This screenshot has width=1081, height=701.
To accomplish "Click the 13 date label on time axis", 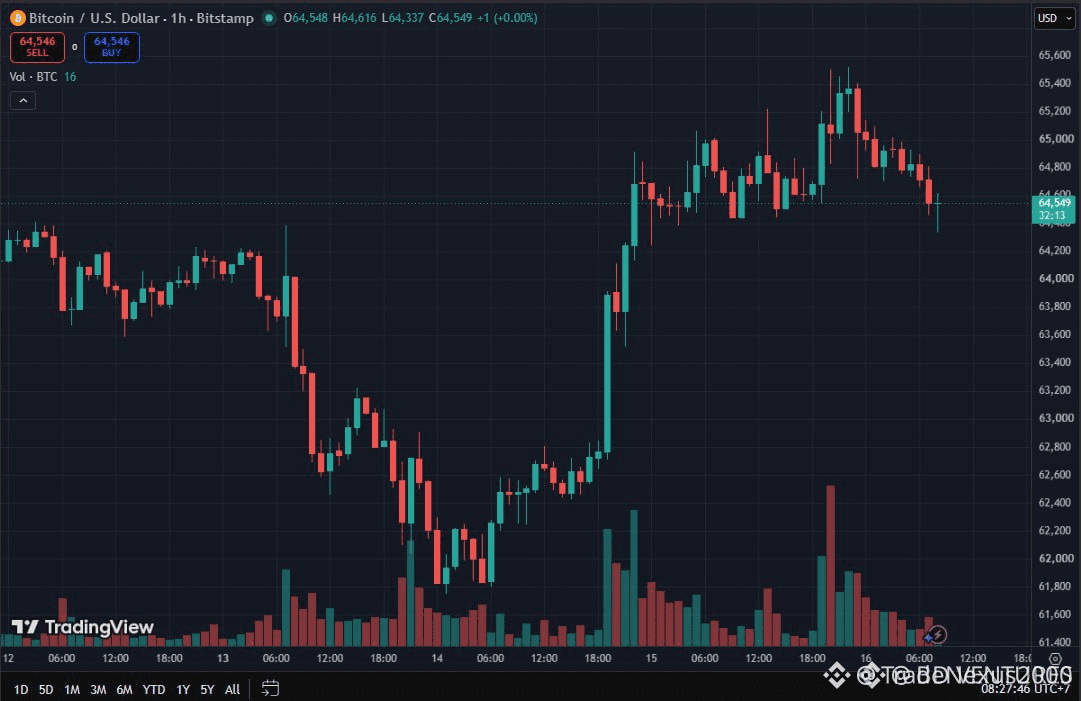I will pyautogui.click(x=223, y=658).
